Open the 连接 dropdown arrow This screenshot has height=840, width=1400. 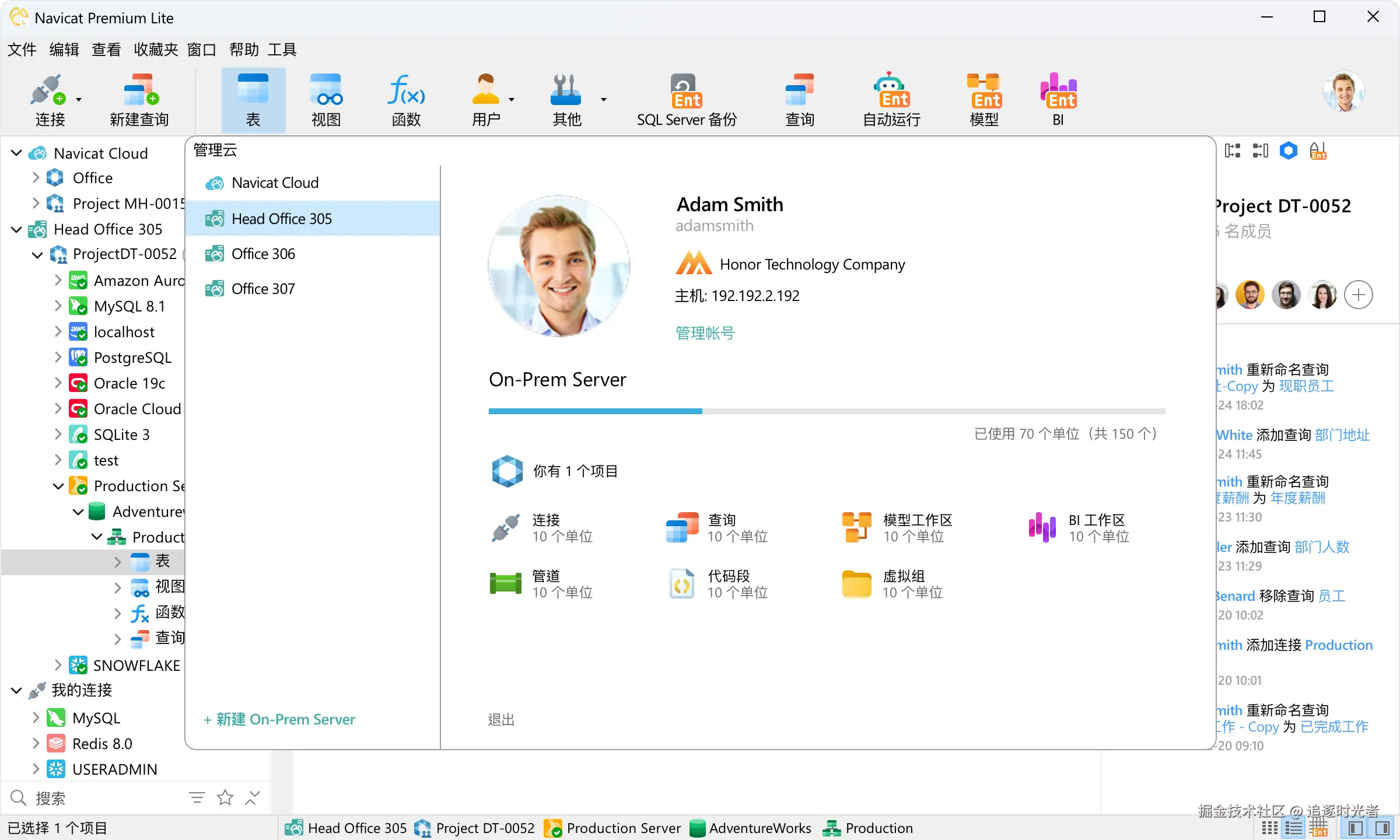[x=79, y=100]
